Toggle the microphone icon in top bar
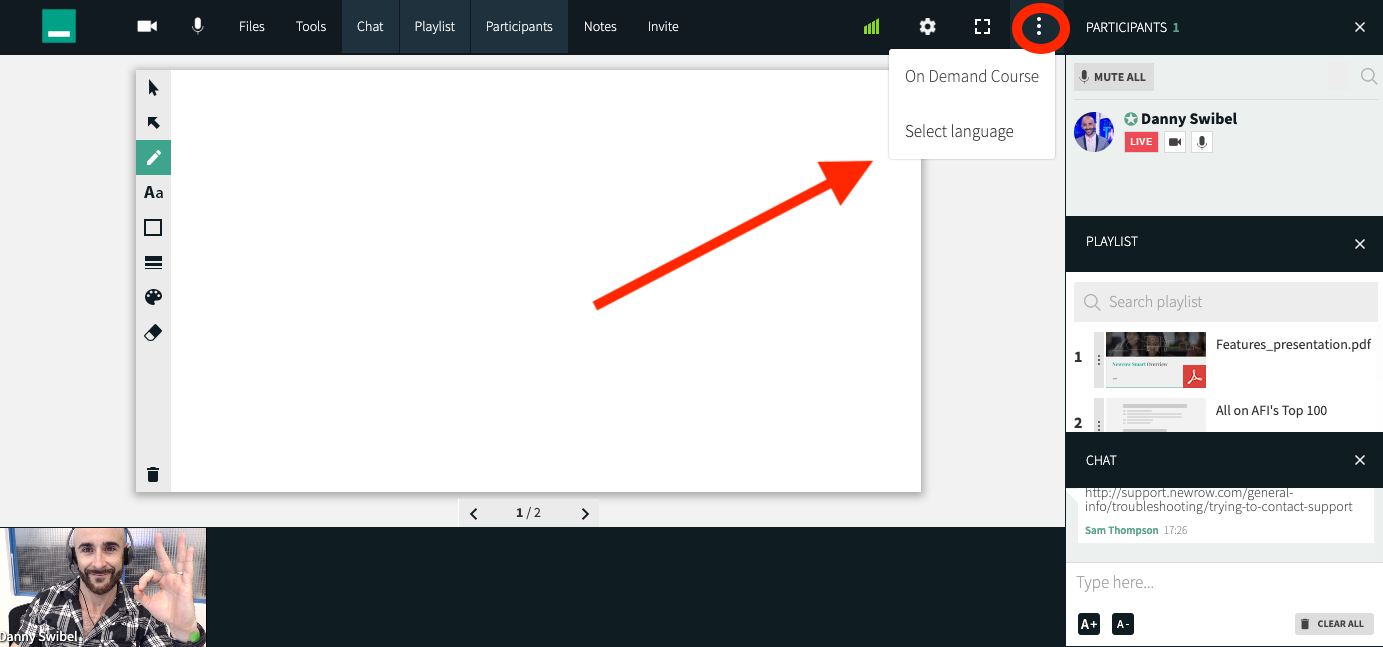Screen dimensions: 1383x647 [x=198, y=27]
